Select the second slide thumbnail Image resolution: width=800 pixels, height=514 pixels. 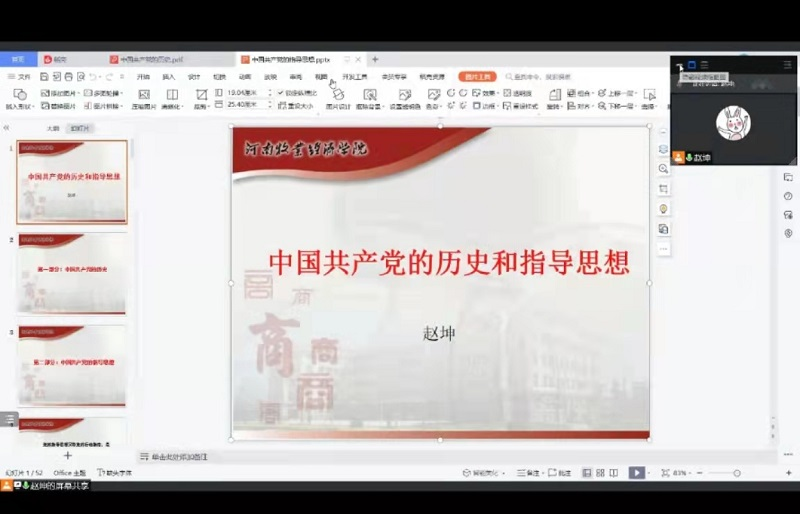tap(72, 272)
